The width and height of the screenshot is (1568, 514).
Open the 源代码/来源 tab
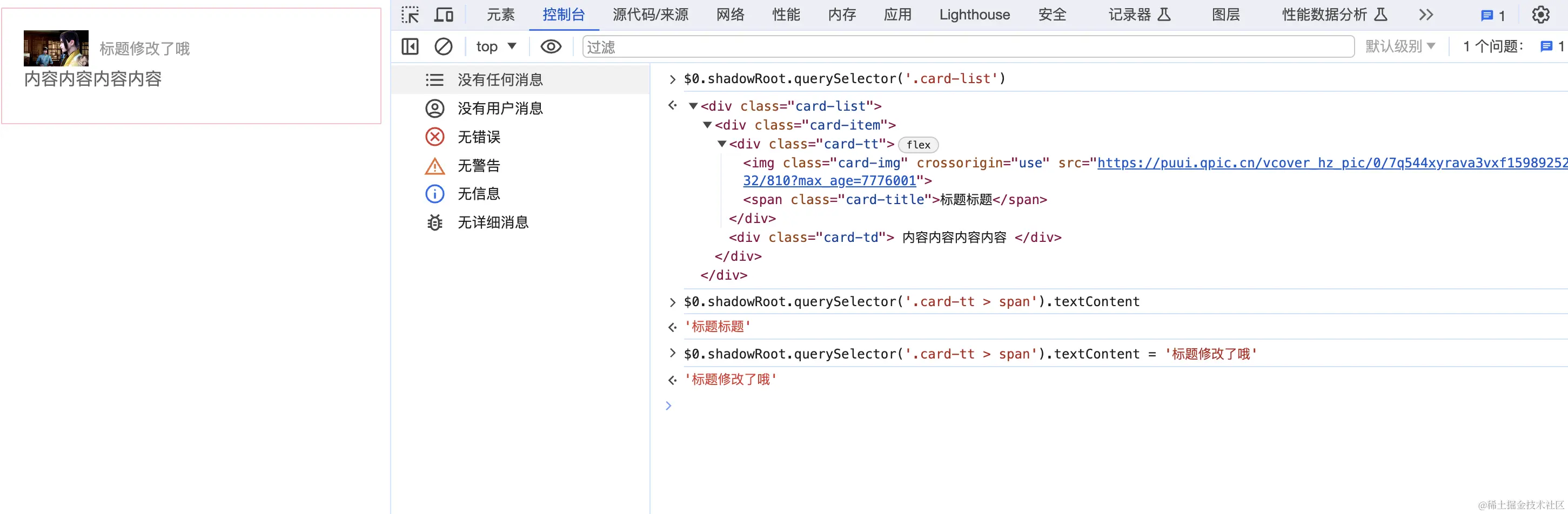coord(651,15)
